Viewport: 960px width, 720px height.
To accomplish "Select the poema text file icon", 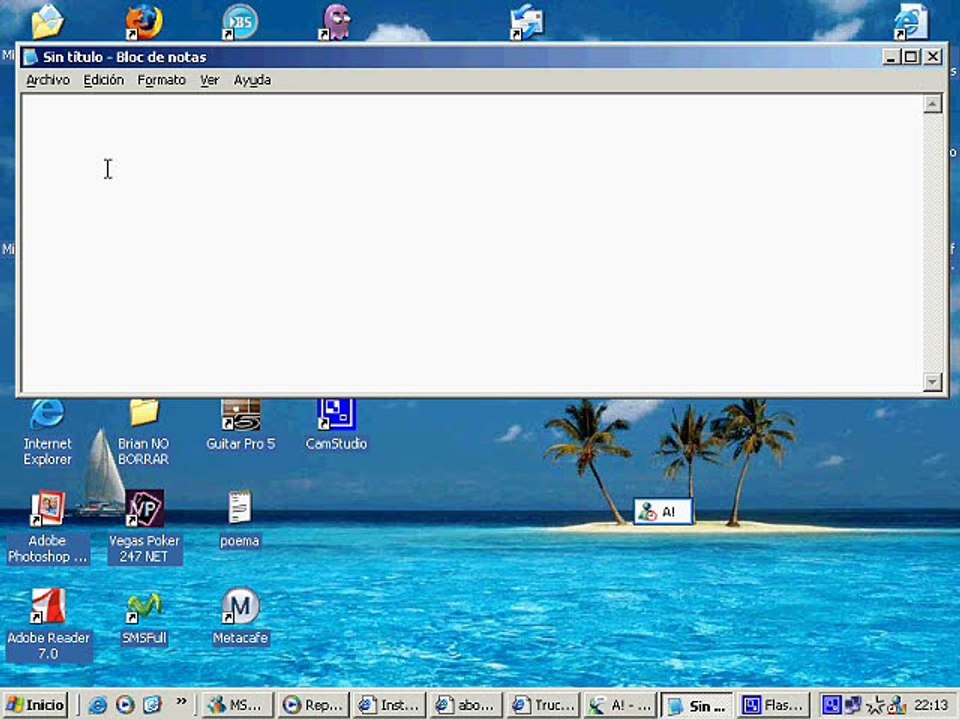I will (239, 519).
